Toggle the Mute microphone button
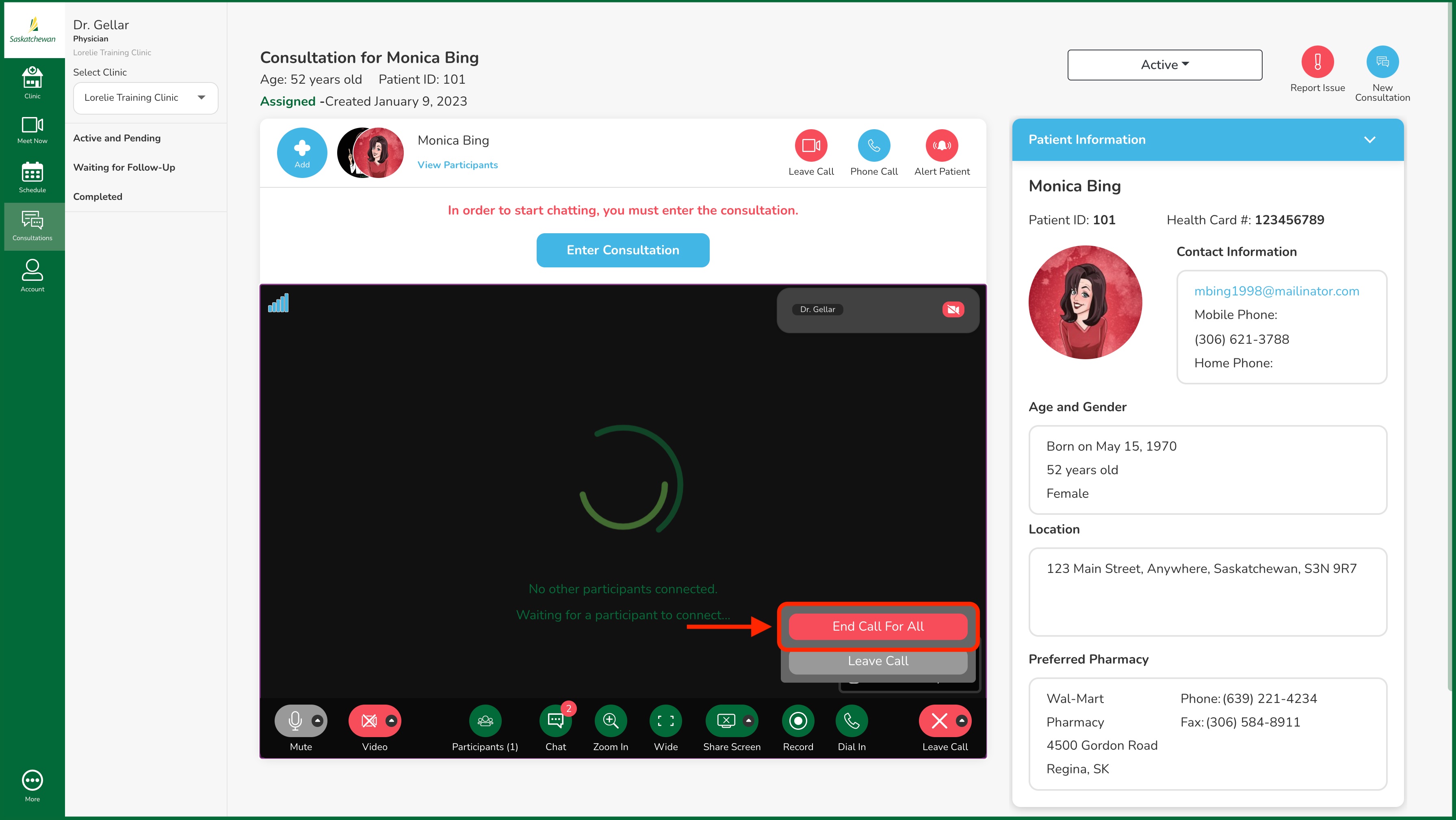This screenshot has height=820, width=1456. (x=295, y=721)
